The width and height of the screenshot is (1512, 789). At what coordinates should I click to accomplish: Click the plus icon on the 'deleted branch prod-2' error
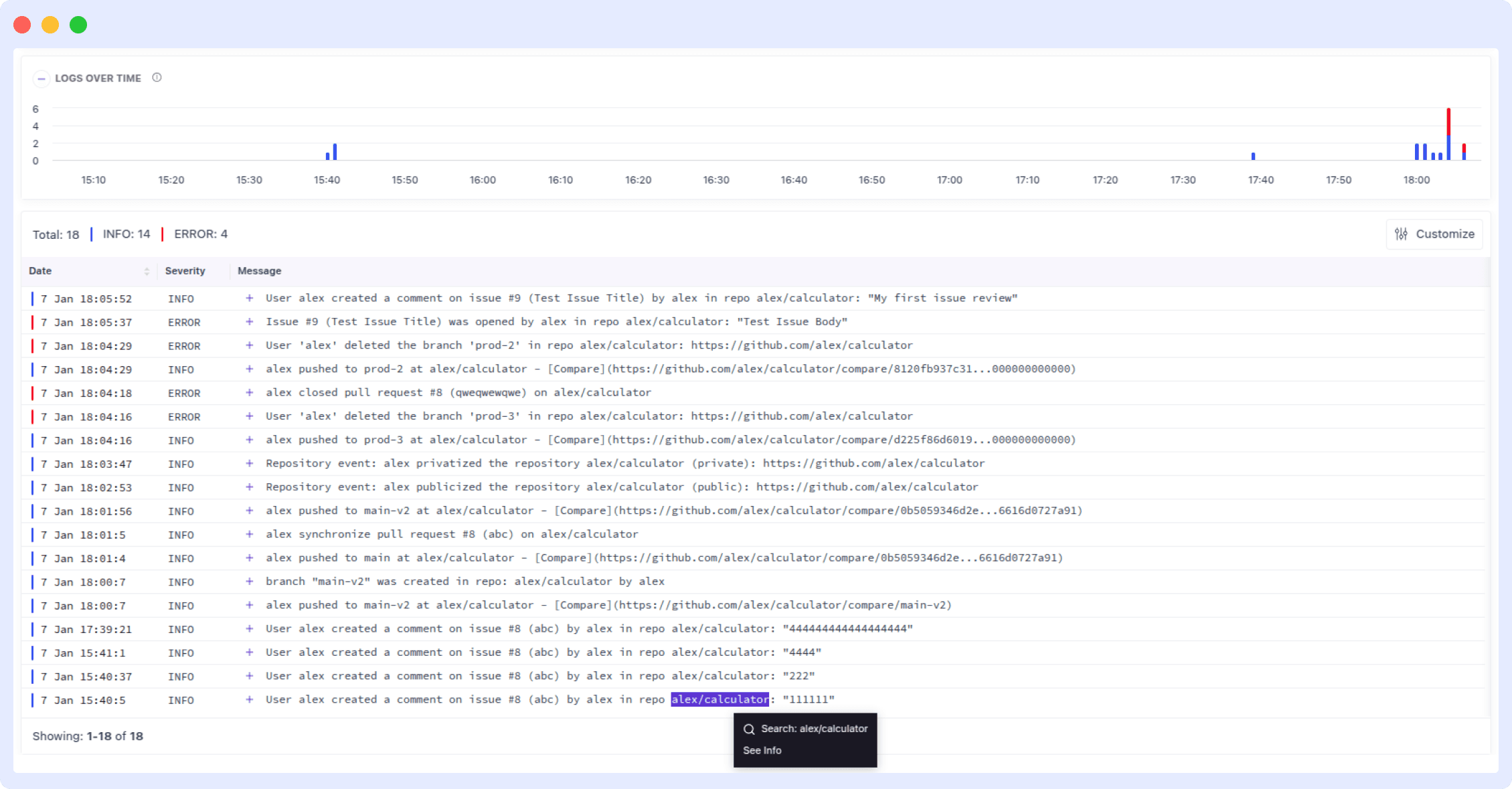249,345
